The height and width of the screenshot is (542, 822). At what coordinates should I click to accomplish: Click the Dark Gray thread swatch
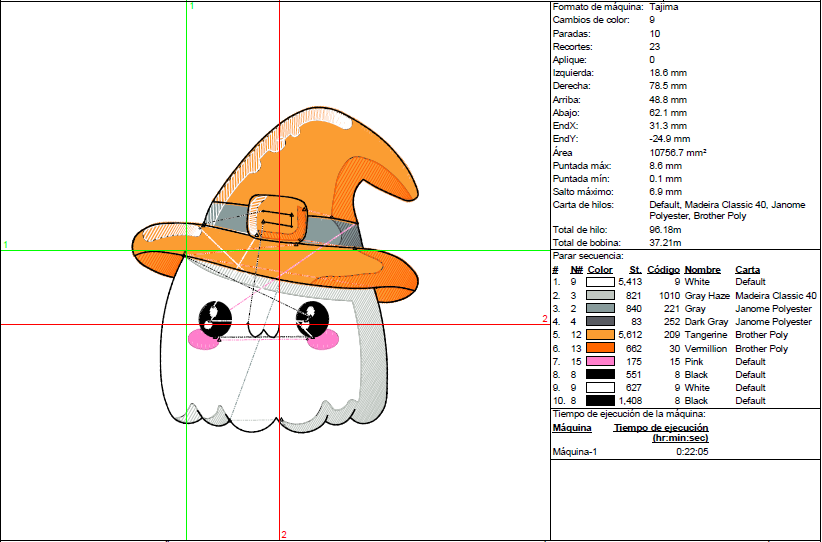(x=601, y=322)
